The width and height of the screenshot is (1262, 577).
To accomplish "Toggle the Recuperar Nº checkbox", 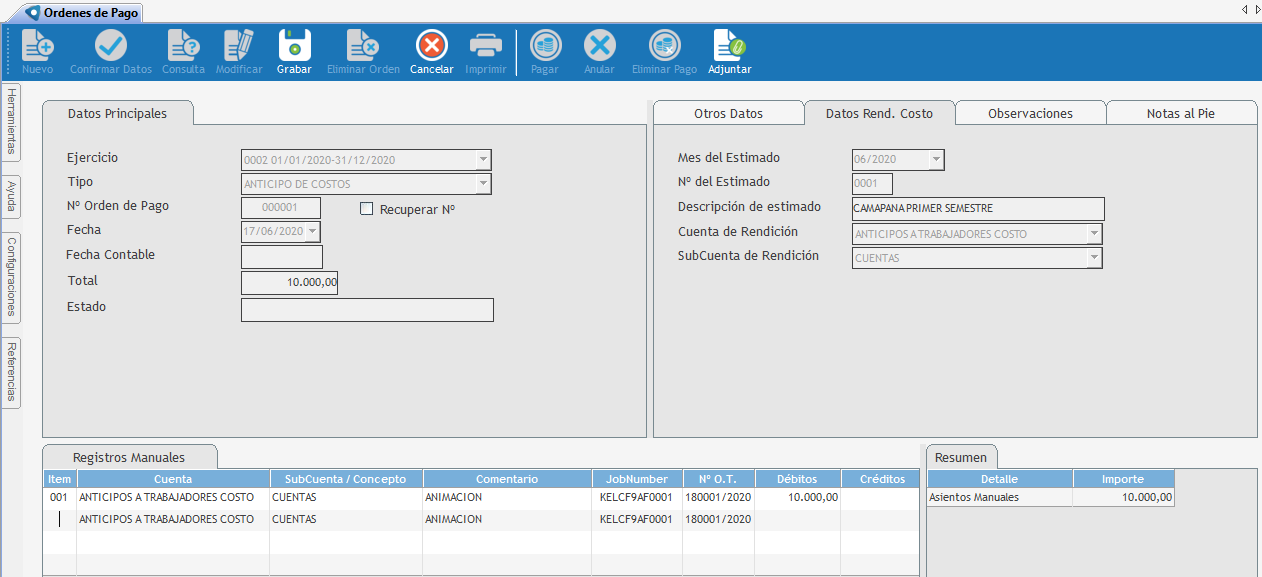I will click(x=366, y=209).
